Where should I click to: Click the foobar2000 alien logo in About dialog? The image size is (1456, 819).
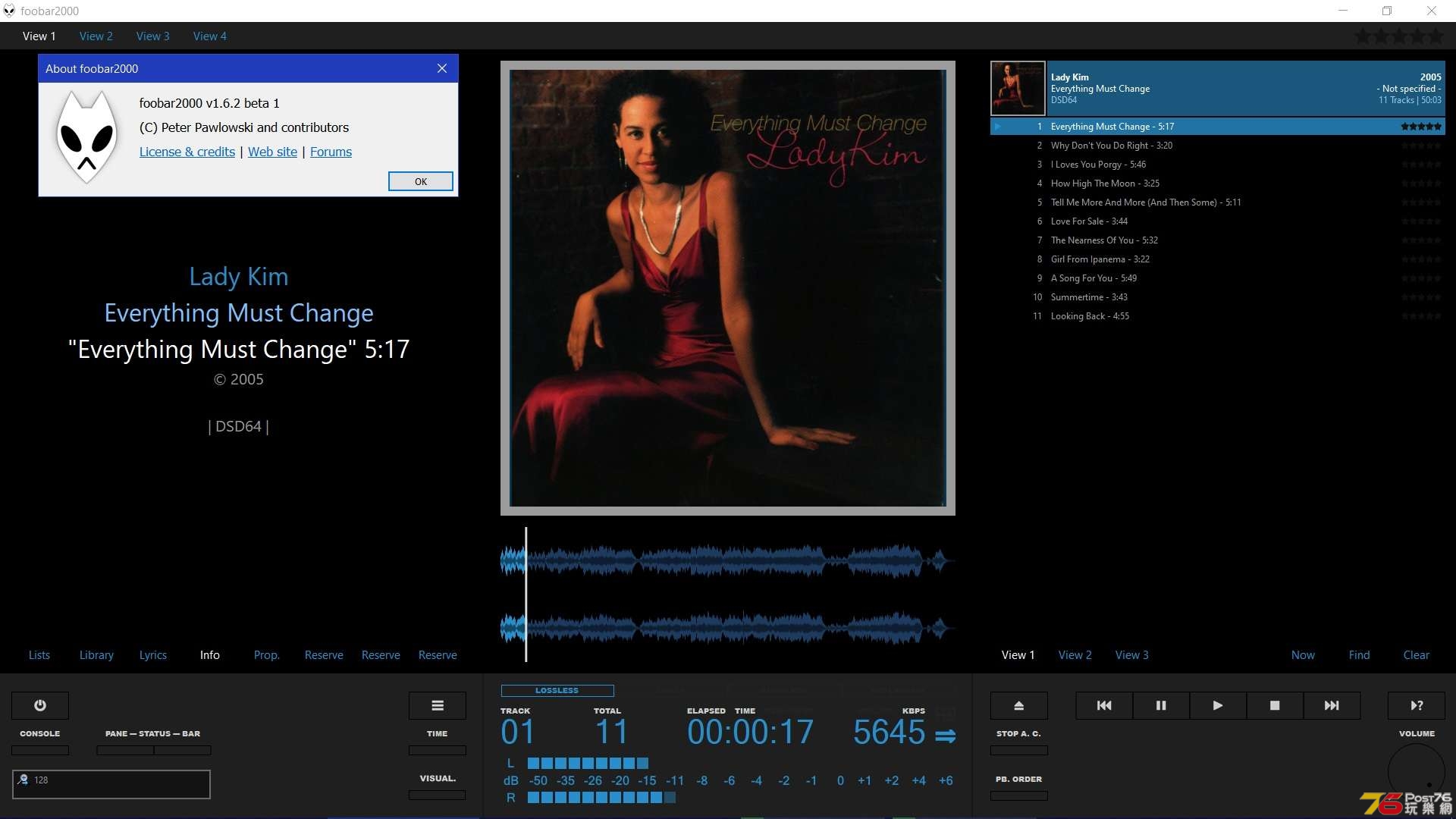click(87, 137)
